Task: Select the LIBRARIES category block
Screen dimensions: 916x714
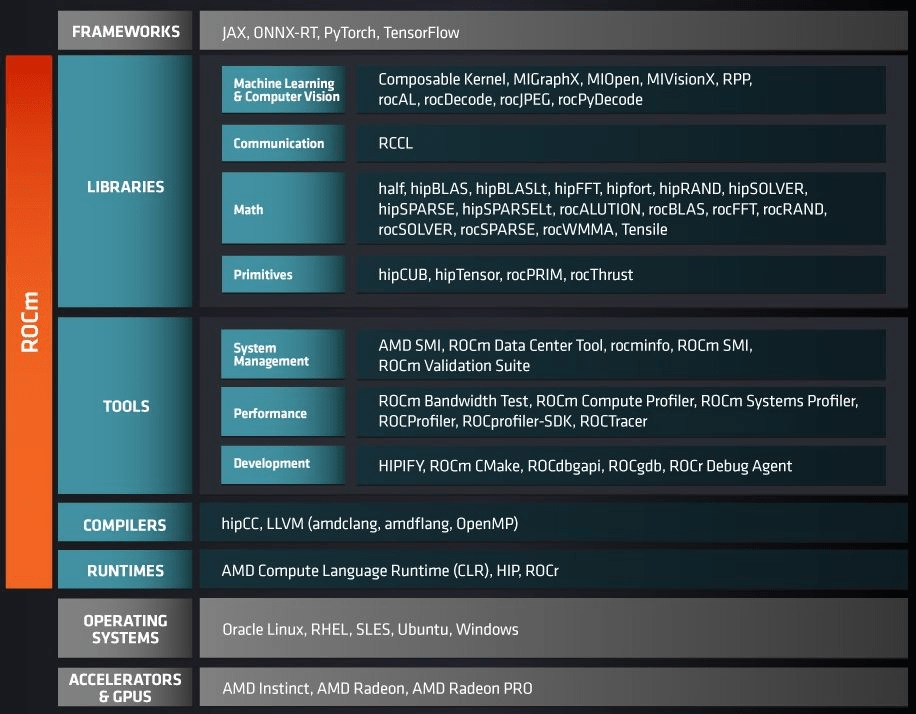Action: click(x=125, y=181)
